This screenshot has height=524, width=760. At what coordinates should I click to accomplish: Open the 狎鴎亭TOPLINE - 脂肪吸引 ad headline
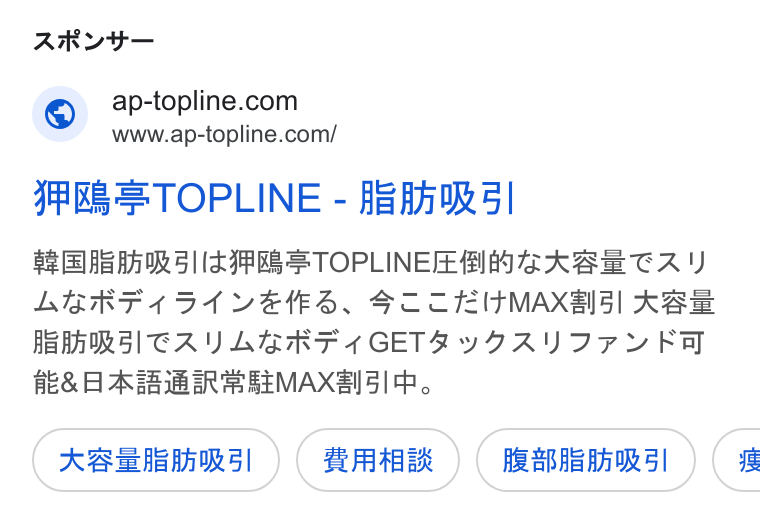click(274, 198)
